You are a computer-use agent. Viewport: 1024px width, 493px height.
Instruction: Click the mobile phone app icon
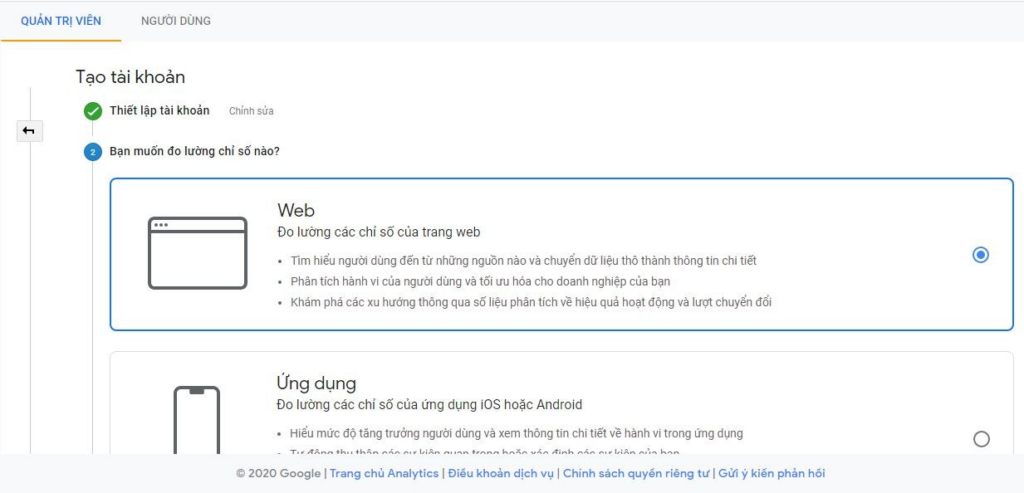pyautogui.click(x=197, y=420)
